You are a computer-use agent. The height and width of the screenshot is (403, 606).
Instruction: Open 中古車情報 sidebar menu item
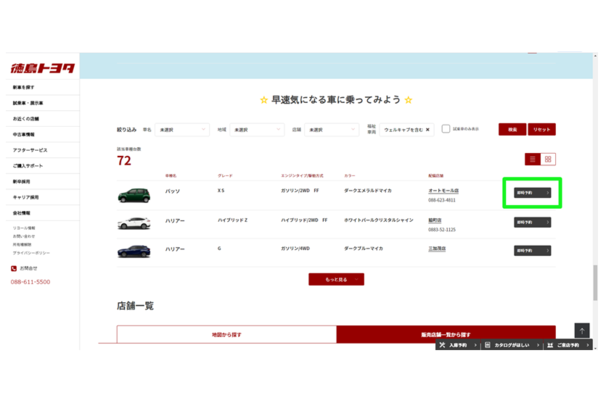24,134
